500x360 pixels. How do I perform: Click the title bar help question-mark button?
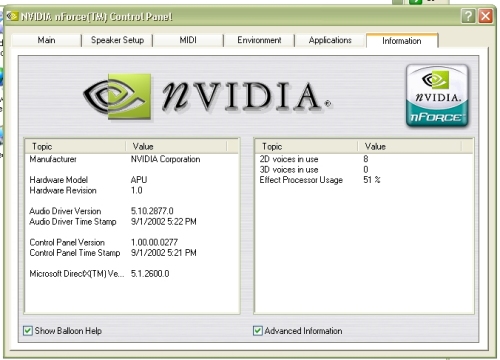(468, 16)
